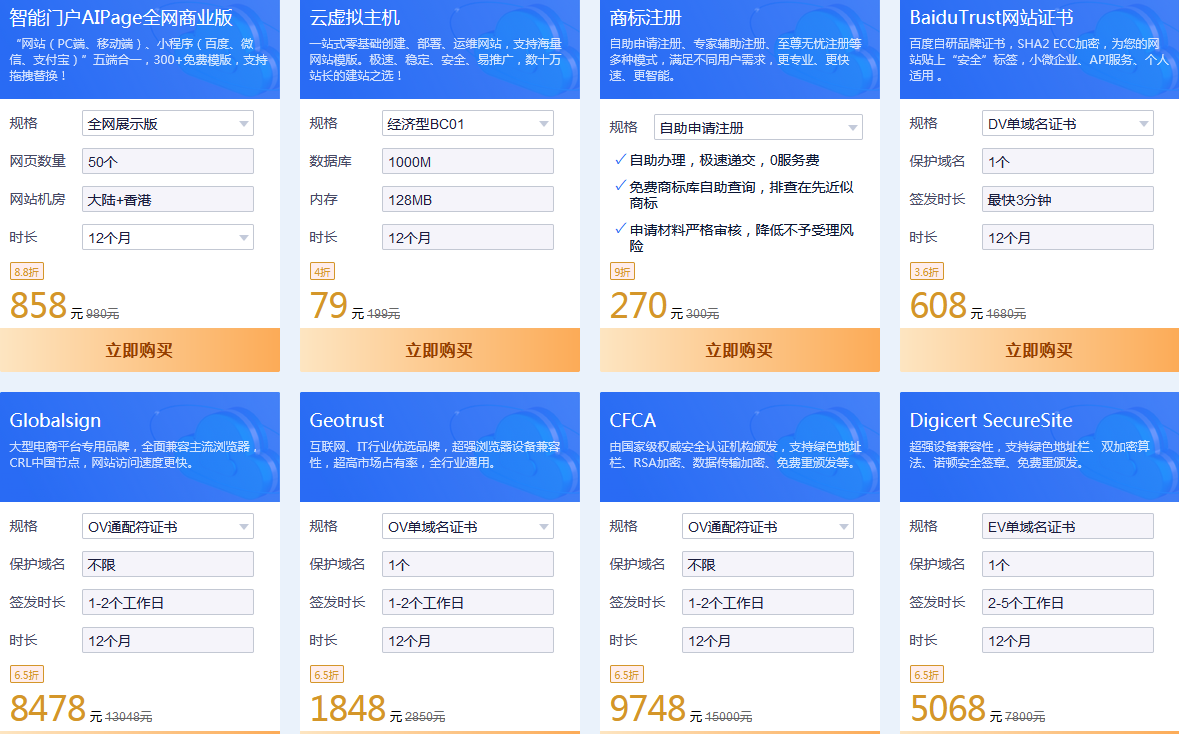Open Globalsign card title

(55, 420)
